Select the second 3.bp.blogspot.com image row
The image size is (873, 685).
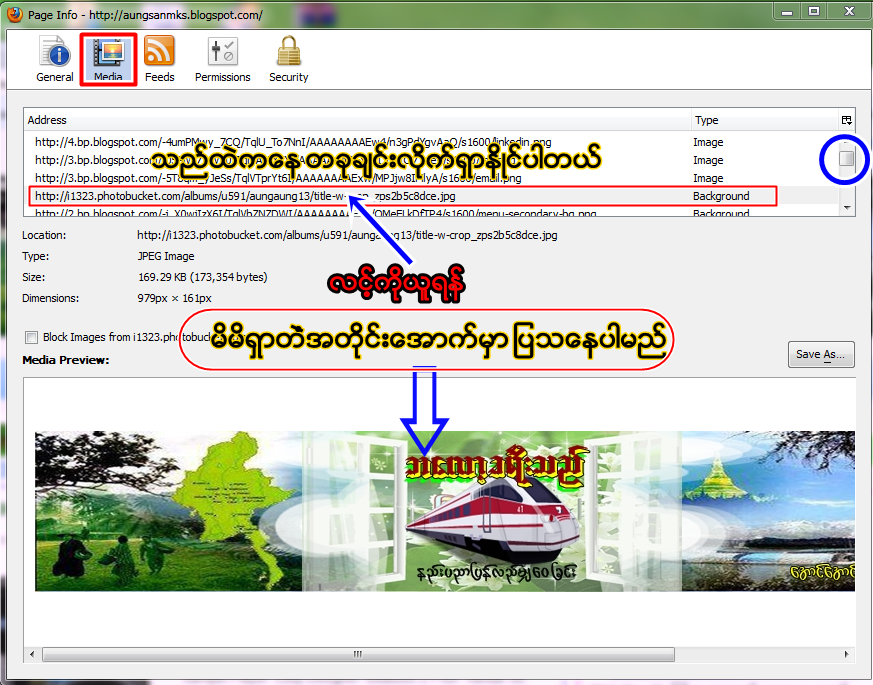pos(431,178)
